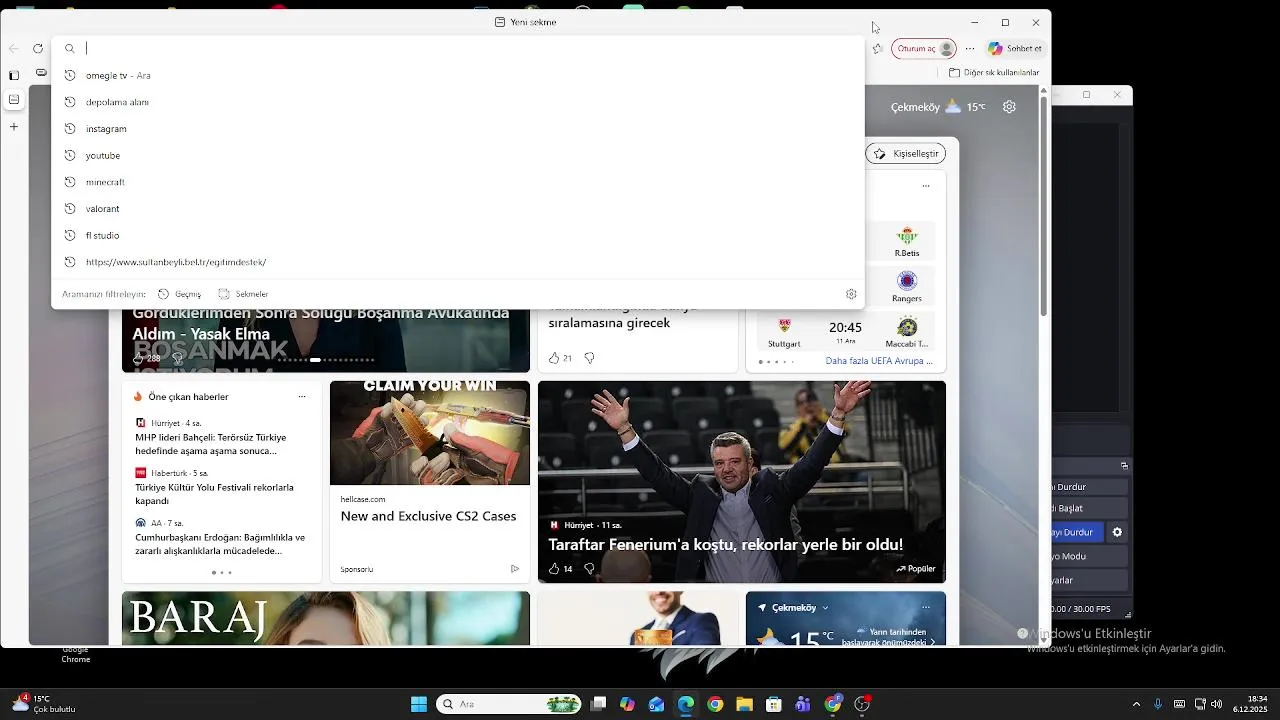Click the Popüler trending tag
1280x720 pixels.
[x=916, y=569]
